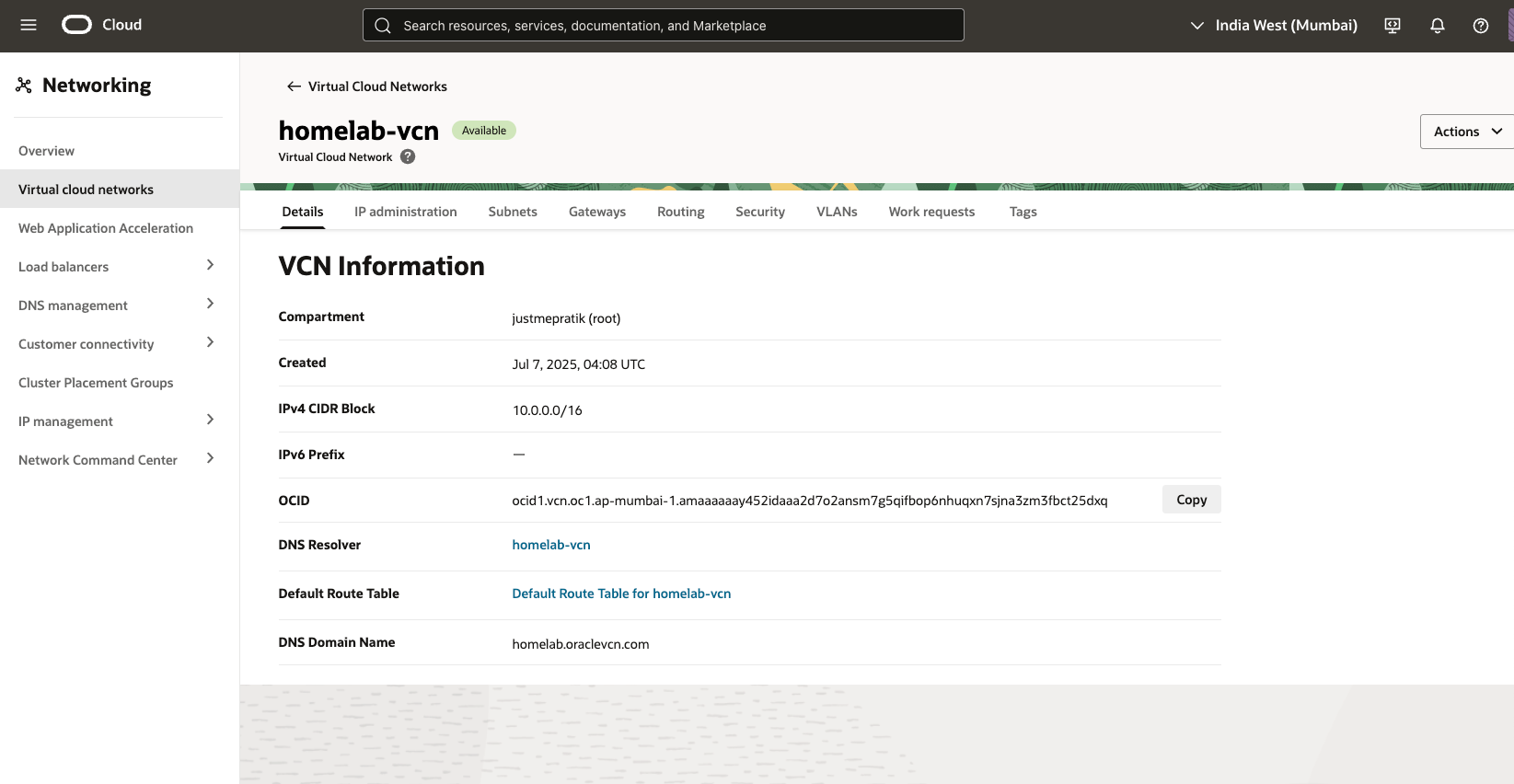Open the Actions dropdown menu
1514x784 pixels.
[x=1466, y=132]
